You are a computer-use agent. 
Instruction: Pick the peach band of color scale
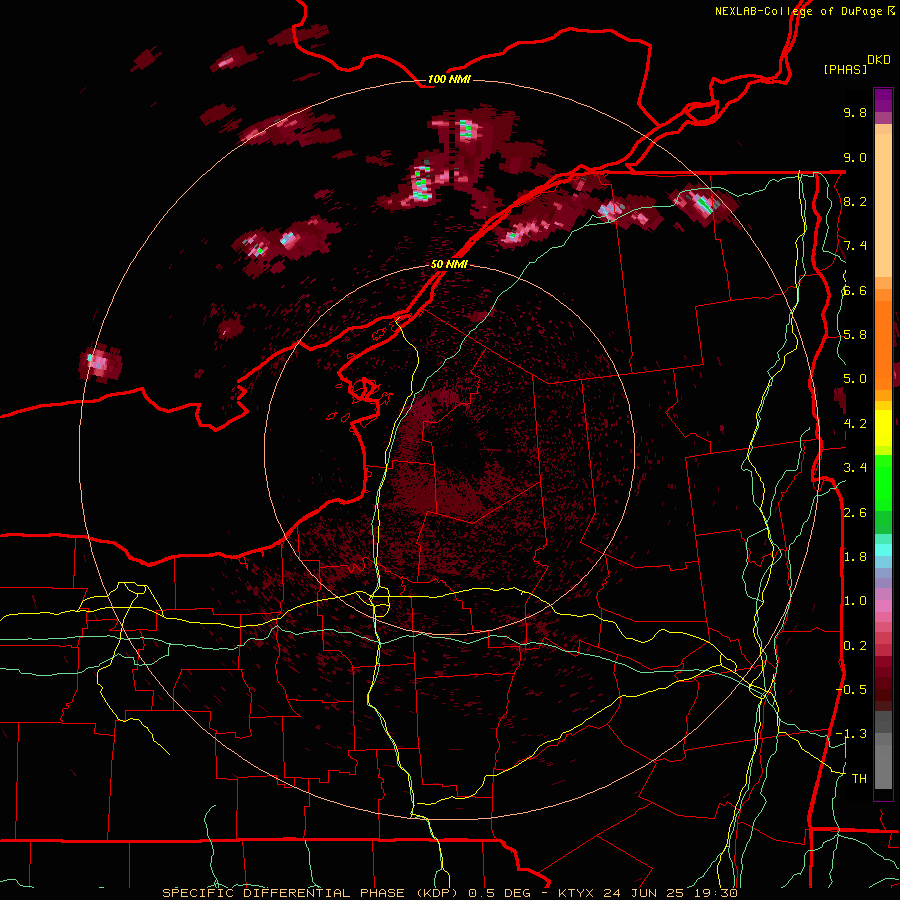883,207
